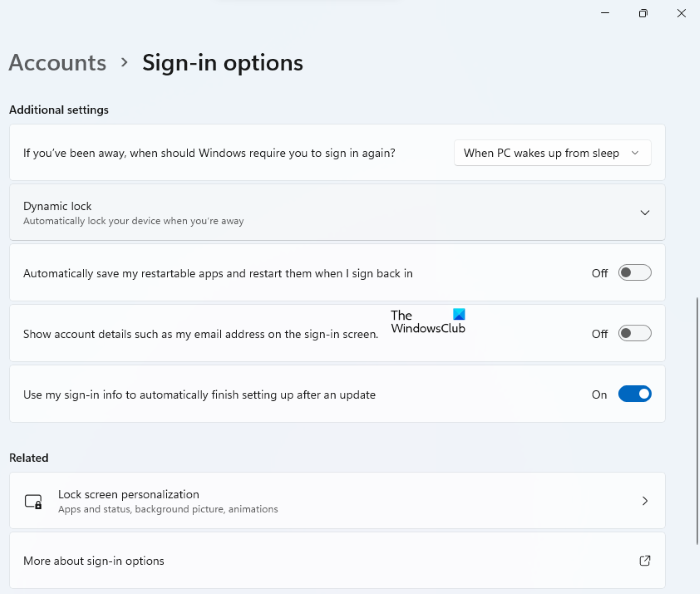700x594 pixels.
Task: Open More about sign-in options link
Action: click(x=94, y=561)
